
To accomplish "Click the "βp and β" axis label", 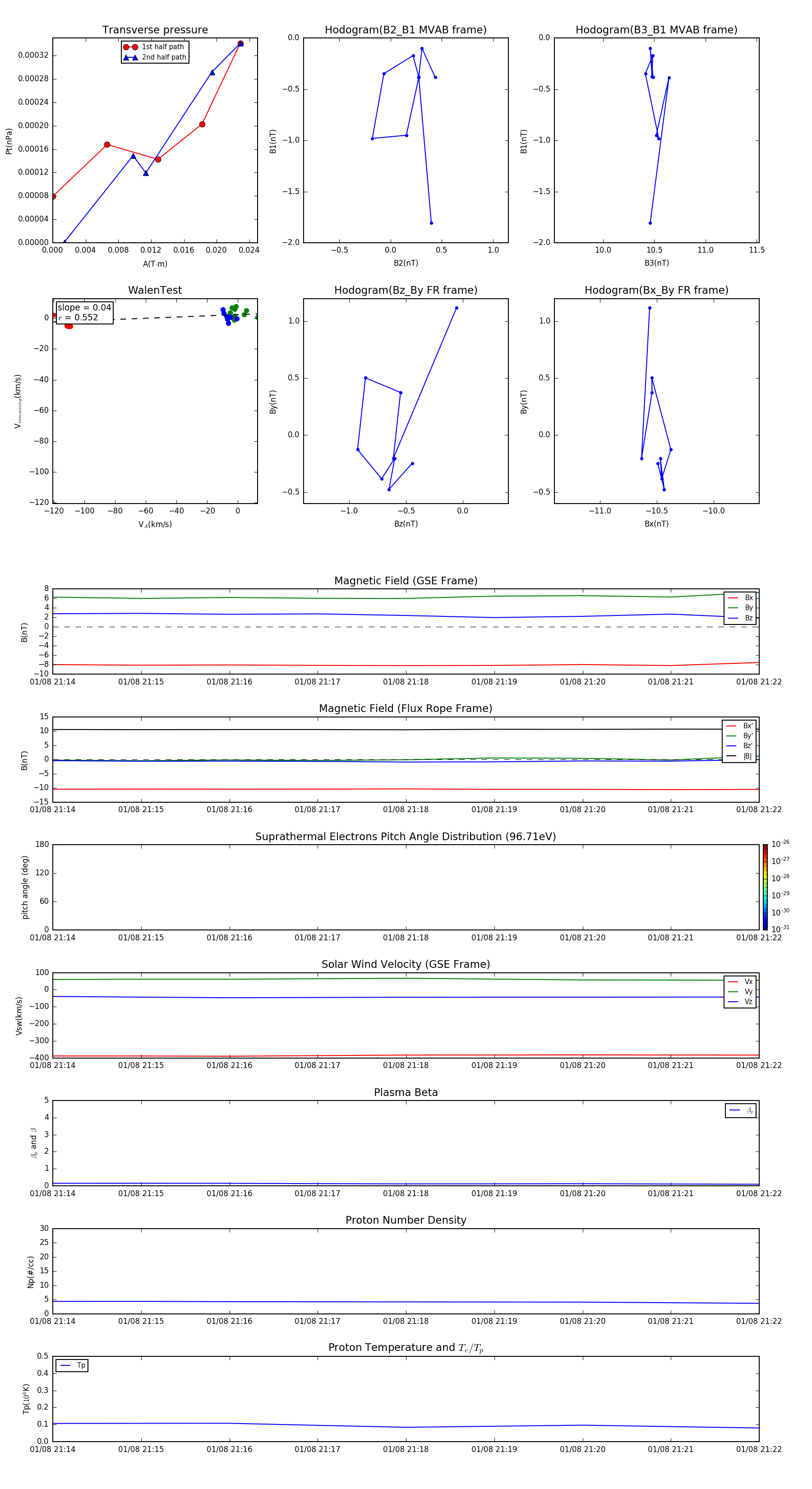I will pyautogui.click(x=33, y=1143).
